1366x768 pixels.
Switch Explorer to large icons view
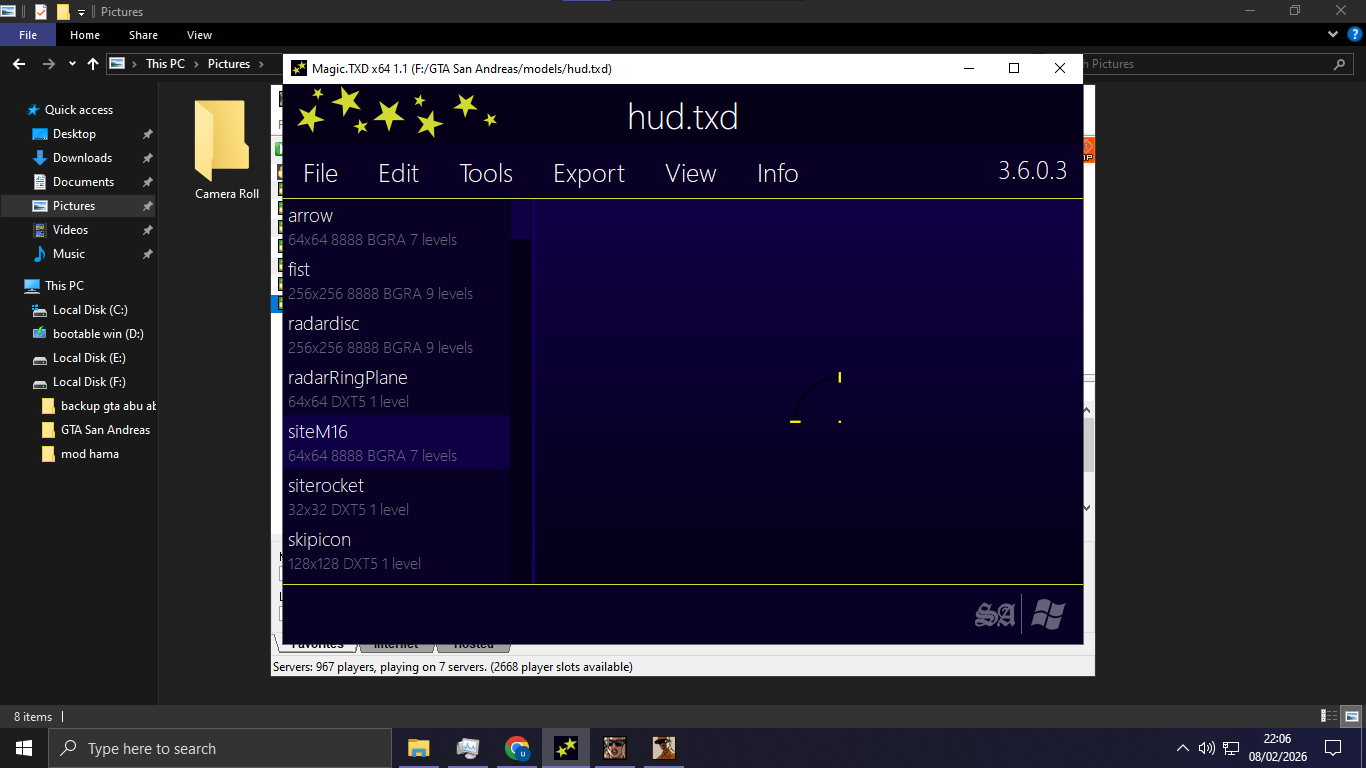(x=1352, y=716)
